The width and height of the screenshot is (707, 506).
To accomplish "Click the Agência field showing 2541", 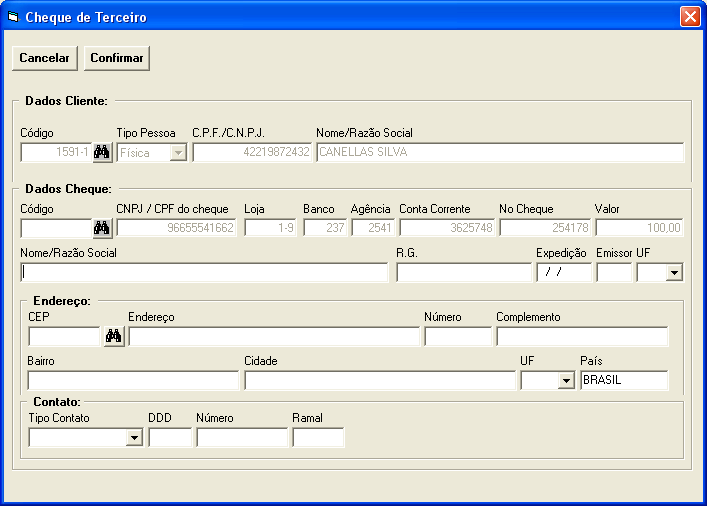I will point(373,228).
